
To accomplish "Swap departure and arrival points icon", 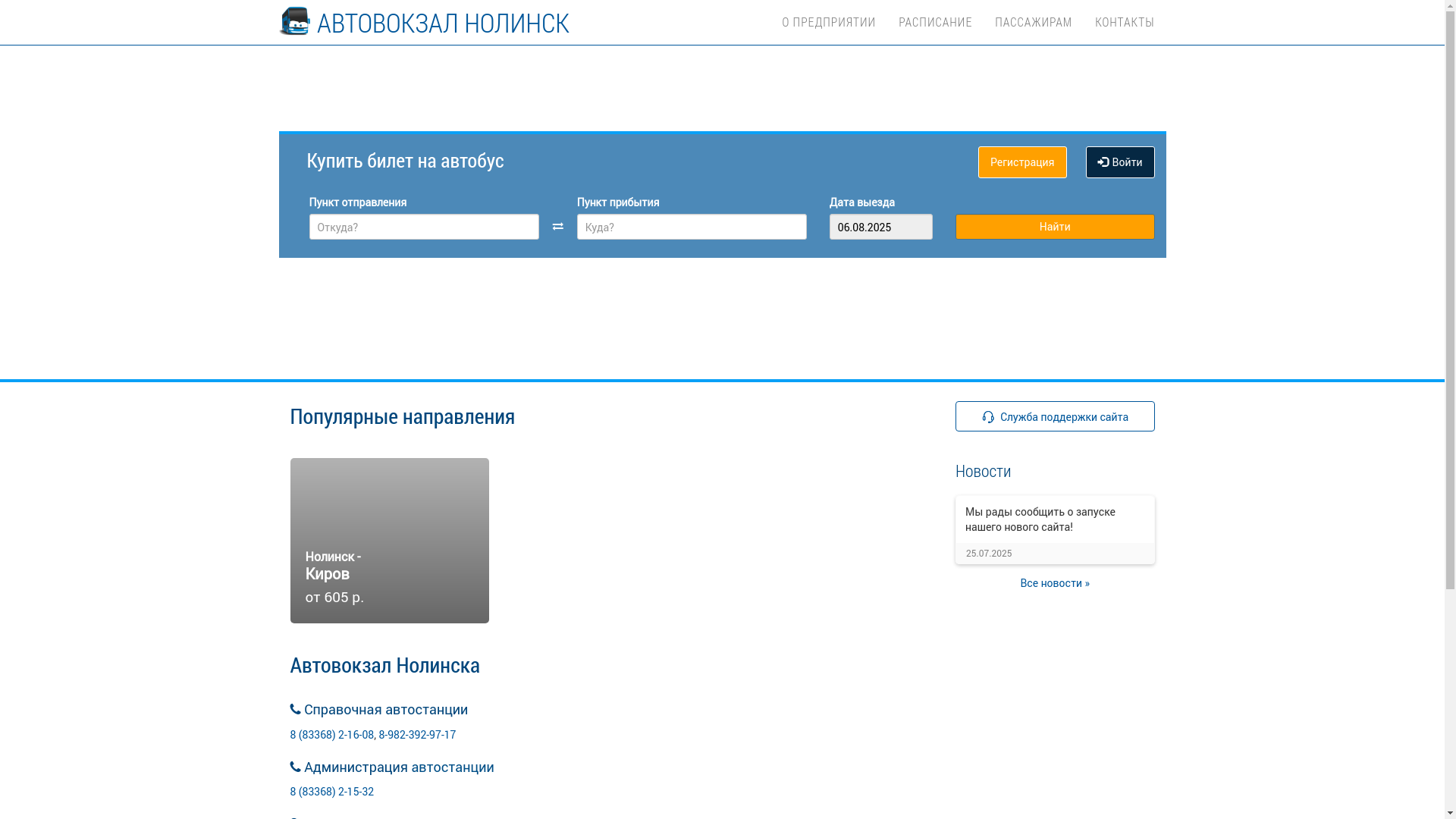I will click(558, 227).
